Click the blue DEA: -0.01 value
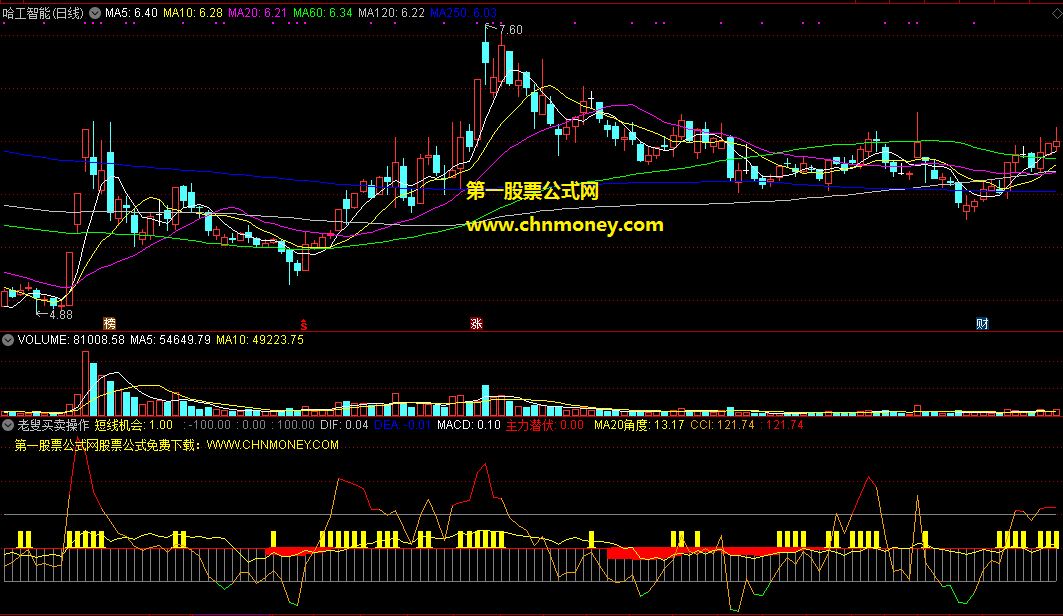Viewport: 1063px width, 616px height. pyautogui.click(x=403, y=425)
